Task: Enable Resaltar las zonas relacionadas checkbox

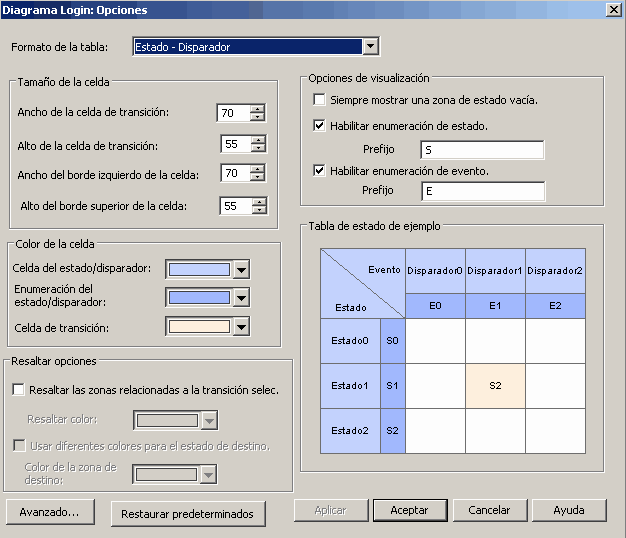Action: pyautogui.click(x=18, y=390)
